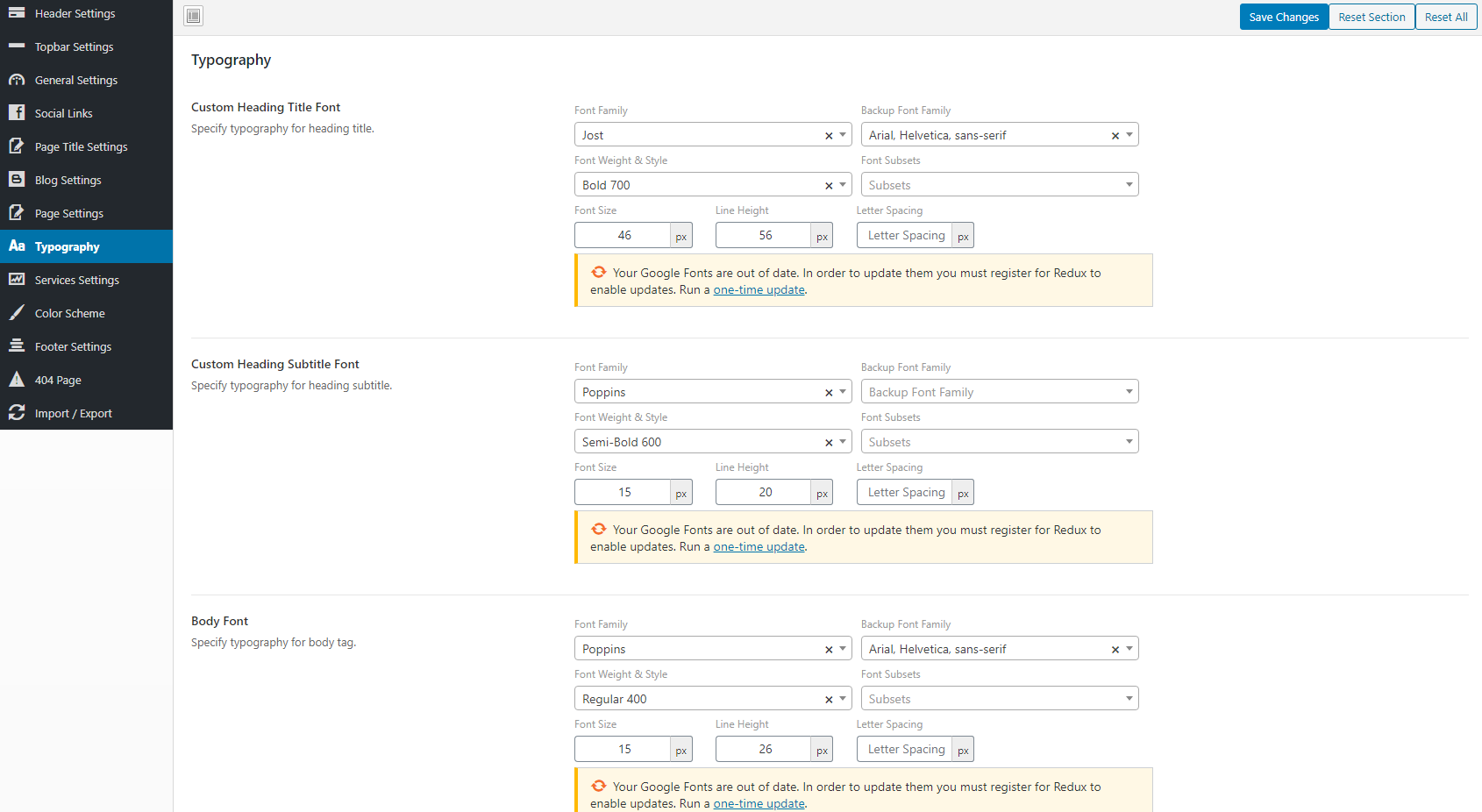
Task: Clear heading subtitle Poppins font family
Action: [x=829, y=392]
